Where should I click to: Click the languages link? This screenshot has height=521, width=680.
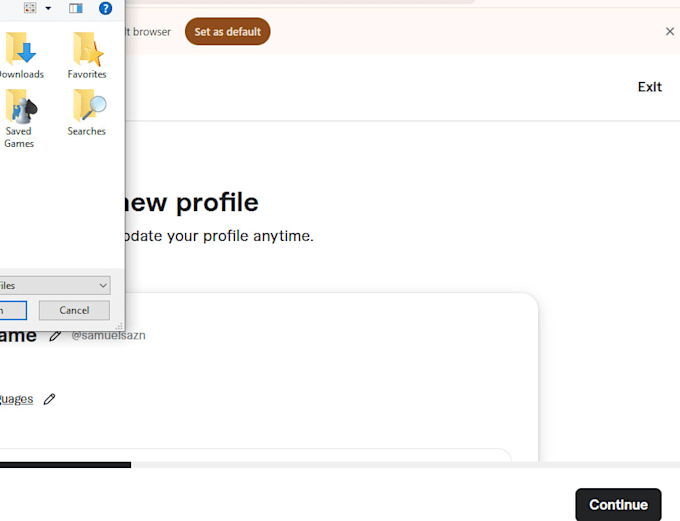click(x=16, y=399)
